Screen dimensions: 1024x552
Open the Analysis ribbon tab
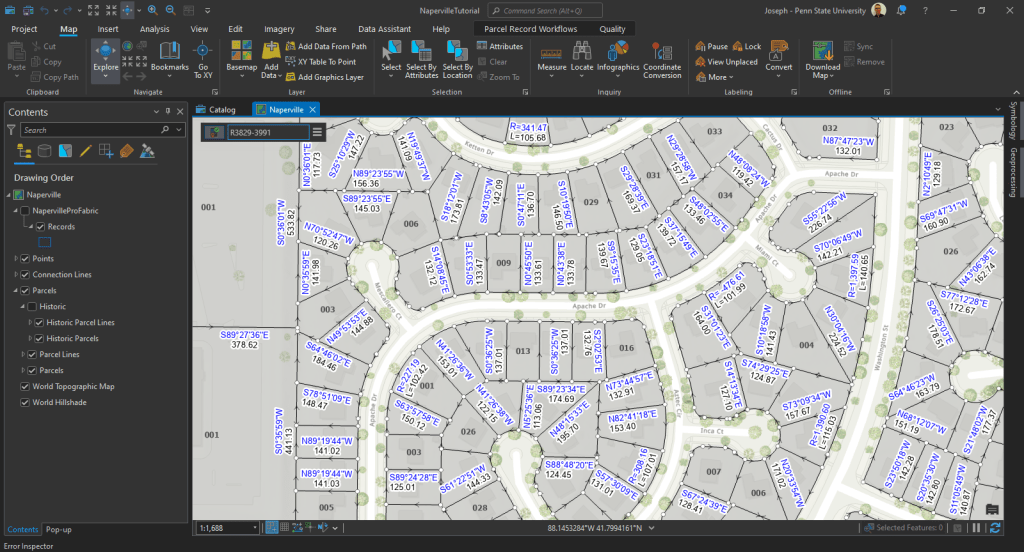tap(154, 29)
